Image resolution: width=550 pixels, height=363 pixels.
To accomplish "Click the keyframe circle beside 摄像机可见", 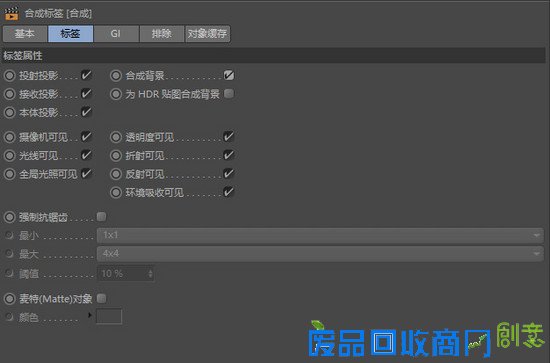I will point(9,137).
